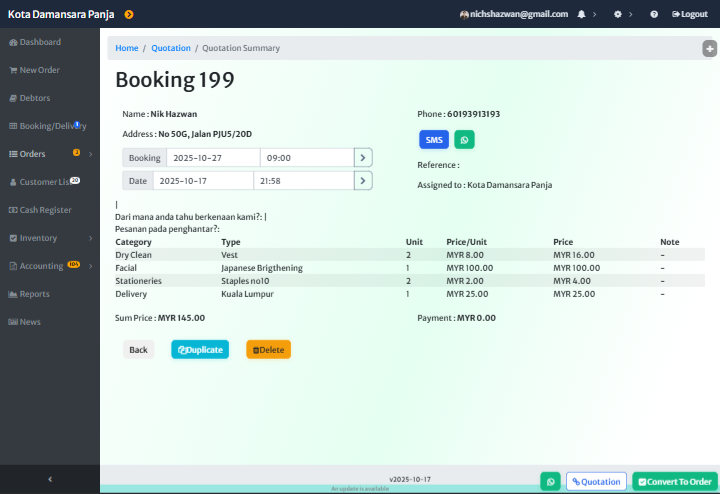
Task: Open notifications bell in top bar
Action: (582, 14)
